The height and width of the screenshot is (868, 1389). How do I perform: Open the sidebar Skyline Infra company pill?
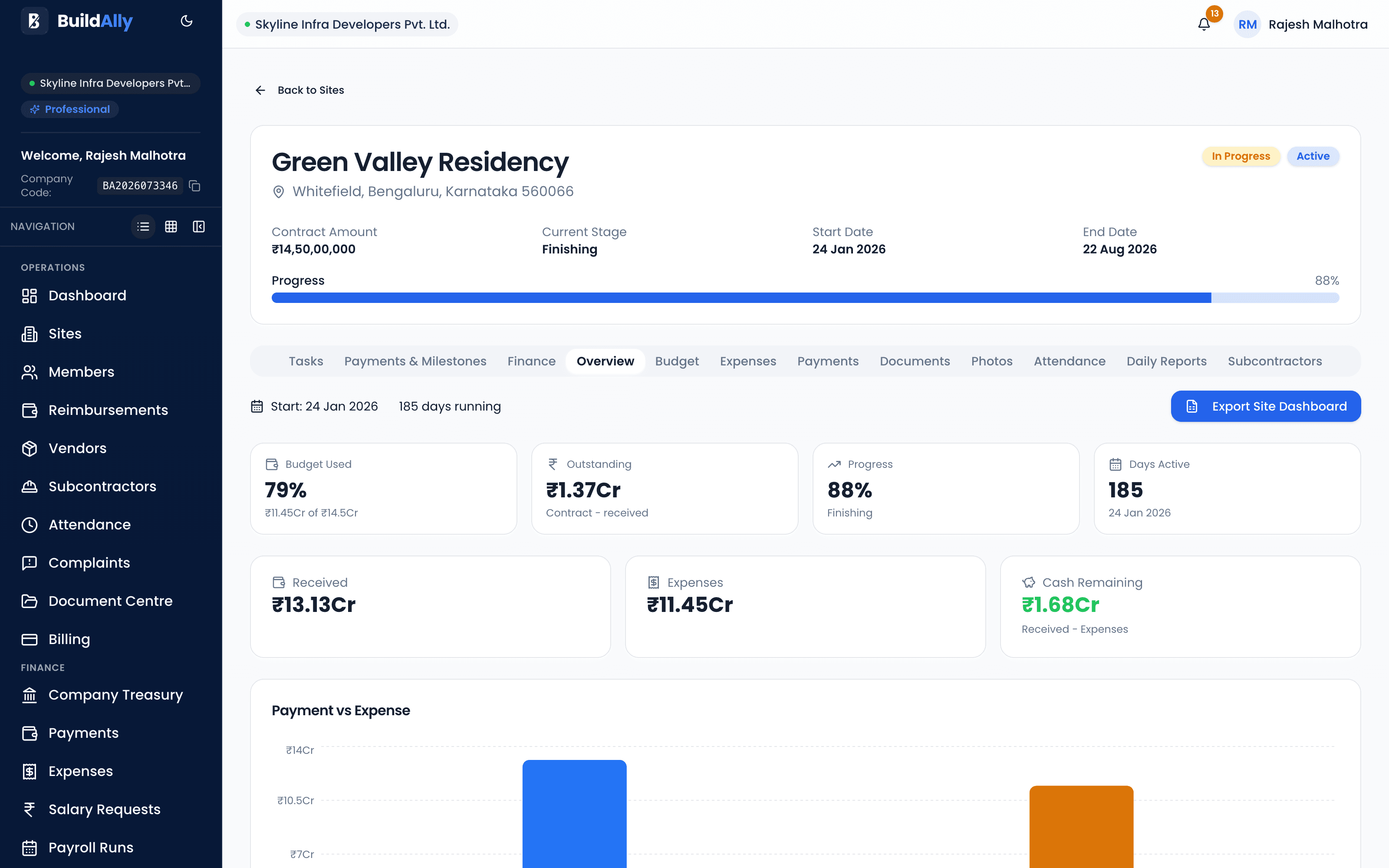pyautogui.click(x=110, y=83)
